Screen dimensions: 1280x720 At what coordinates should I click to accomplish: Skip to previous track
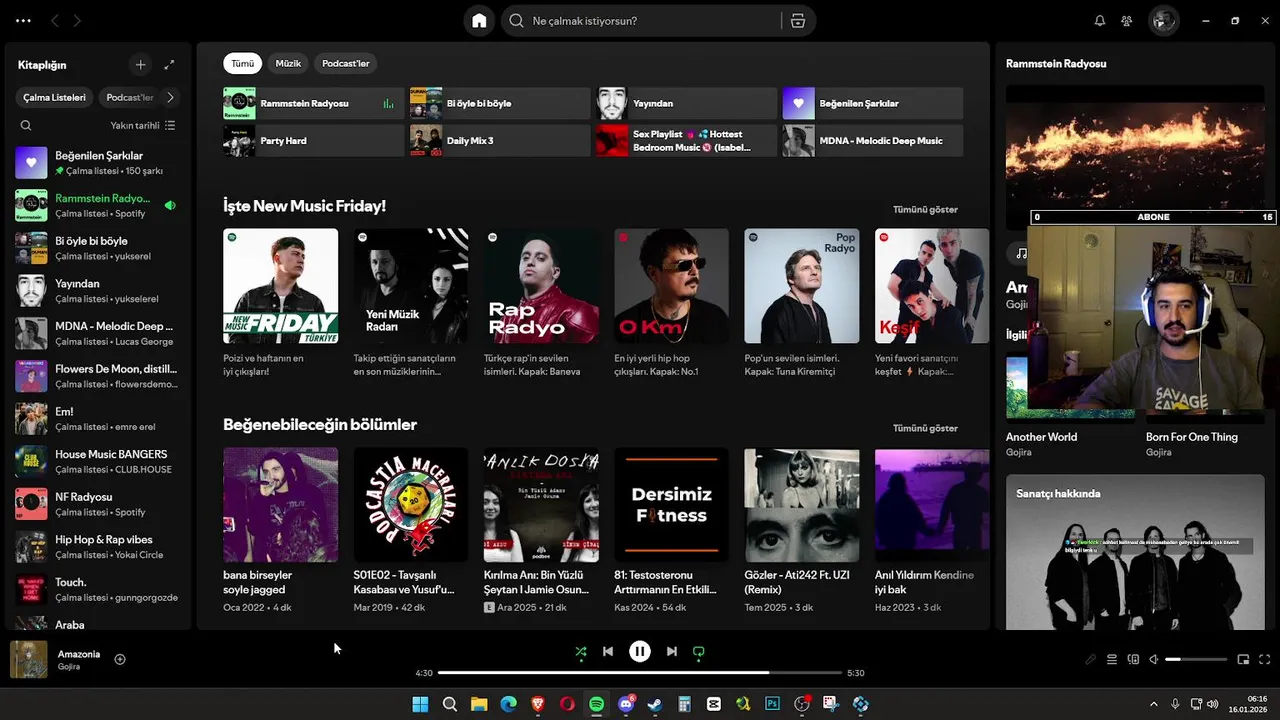pyautogui.click(x=608, y=651)
